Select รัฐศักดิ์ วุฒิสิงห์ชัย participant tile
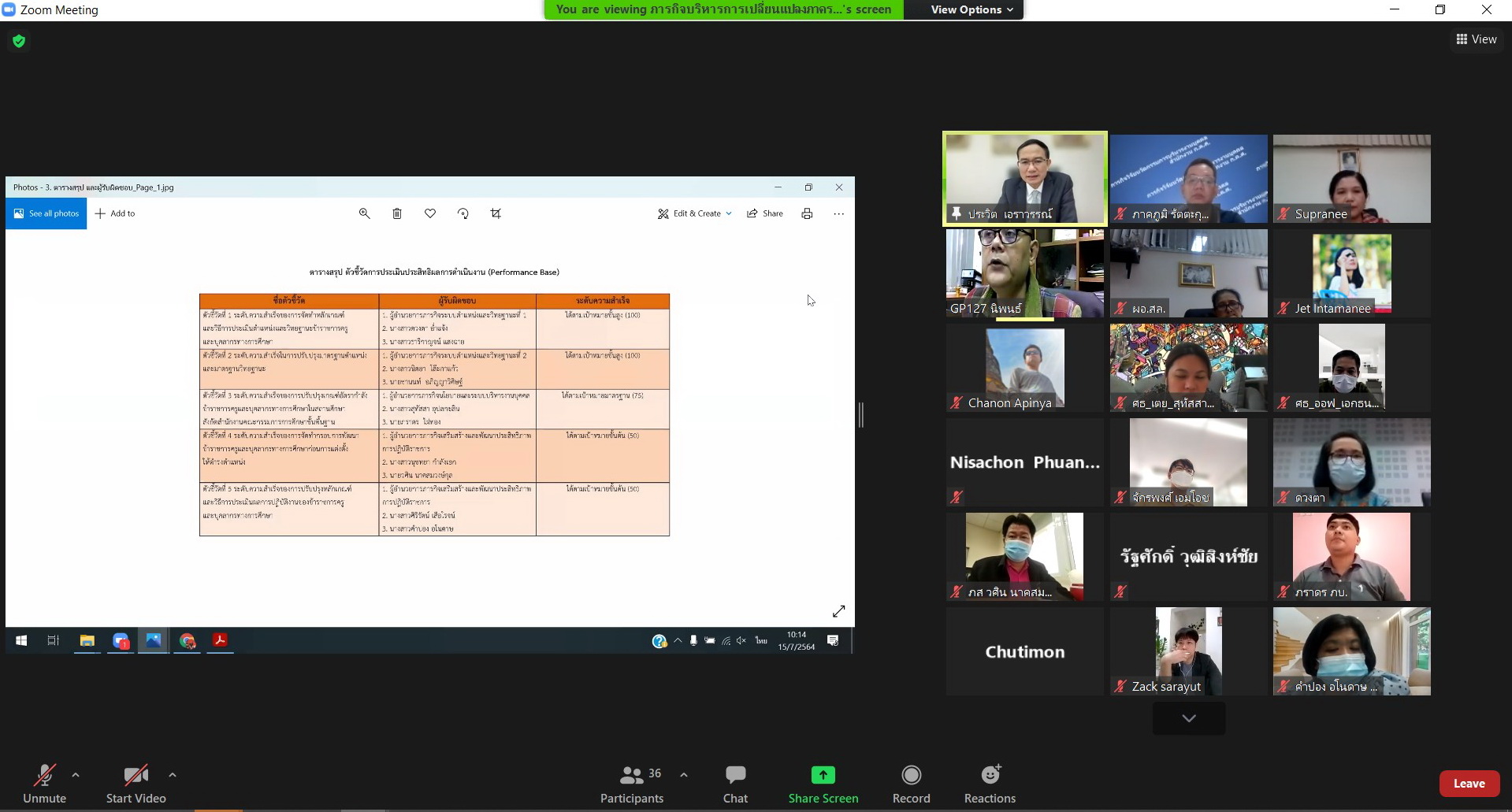Viewport: 1512px width, 812px height. pos(1188,557)
